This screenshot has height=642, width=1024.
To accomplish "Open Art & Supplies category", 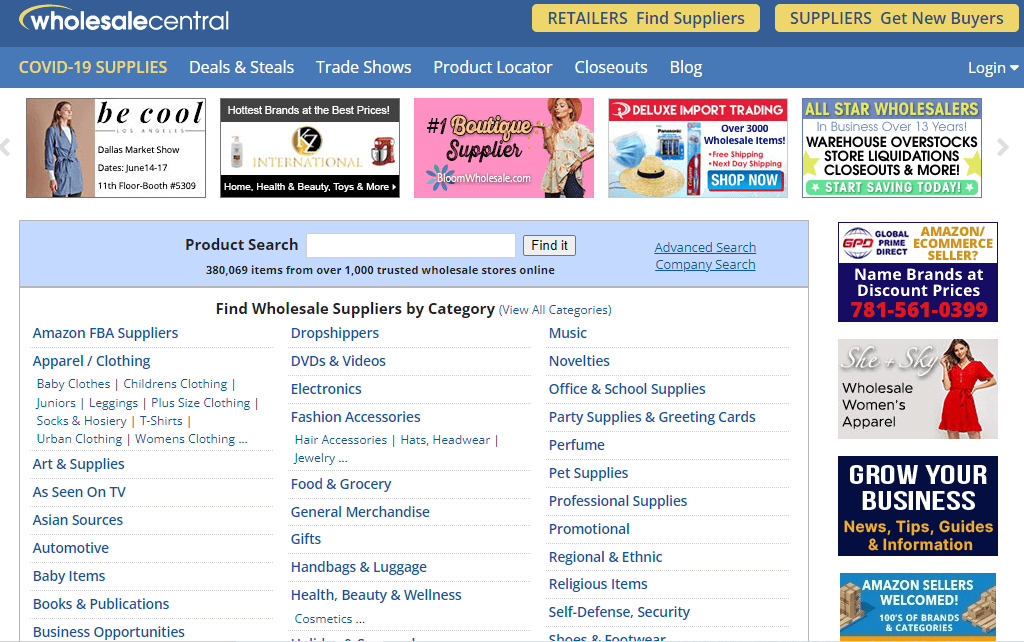I will pos(78,464).
